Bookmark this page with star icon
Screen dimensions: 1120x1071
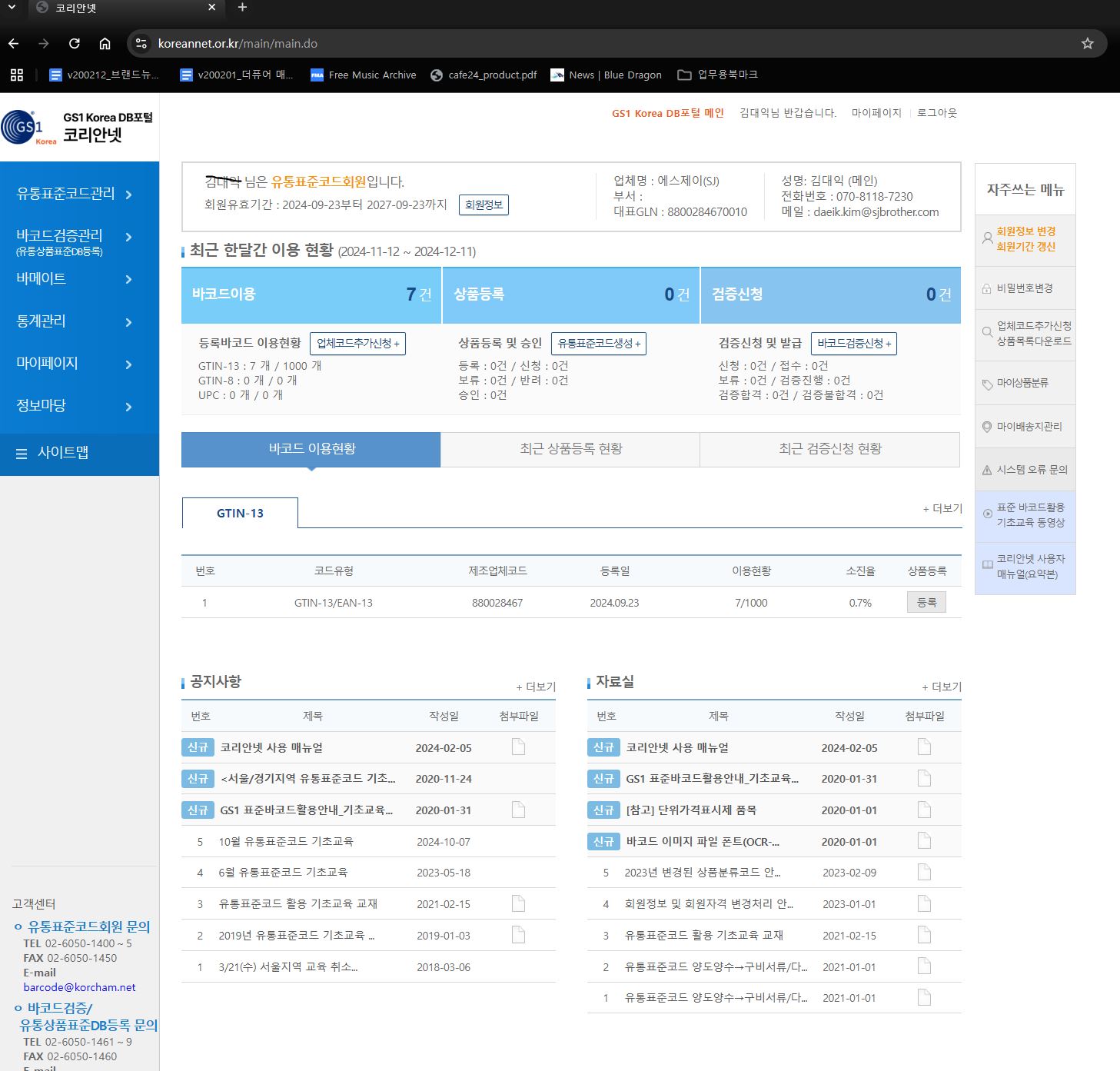[x=1087, y=44]
